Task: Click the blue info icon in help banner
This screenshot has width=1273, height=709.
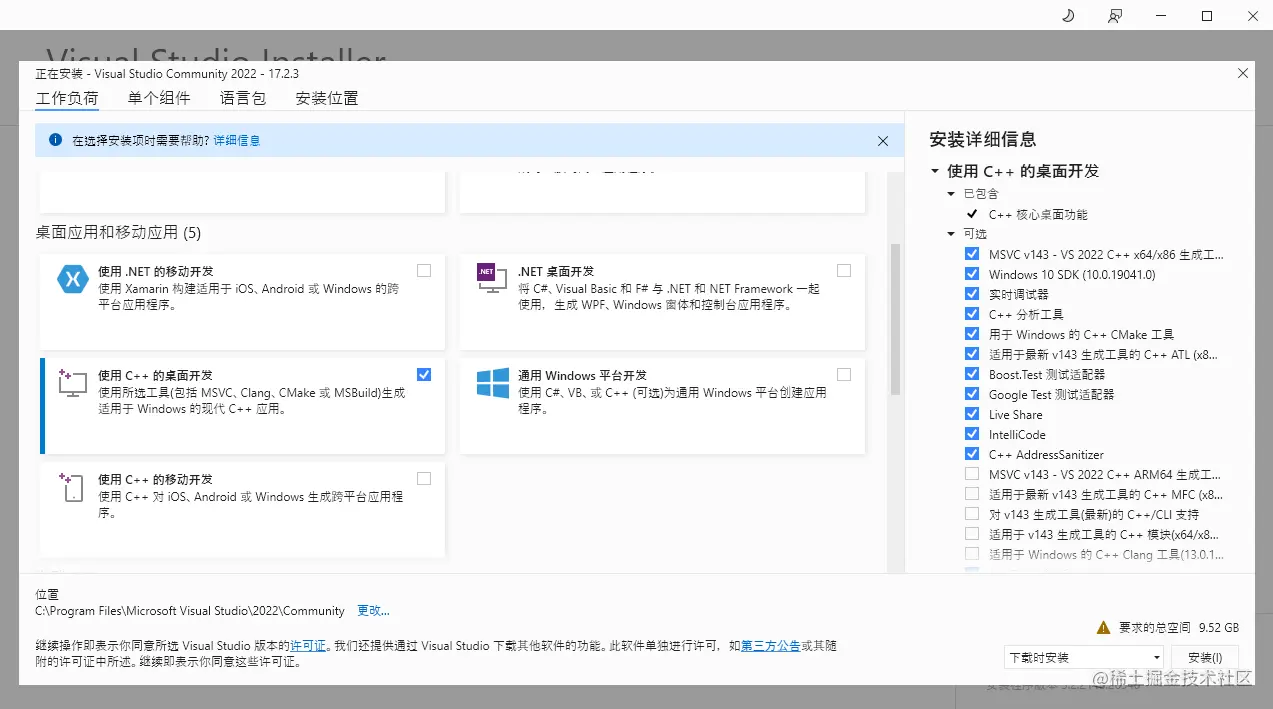Action: (55, 140)
